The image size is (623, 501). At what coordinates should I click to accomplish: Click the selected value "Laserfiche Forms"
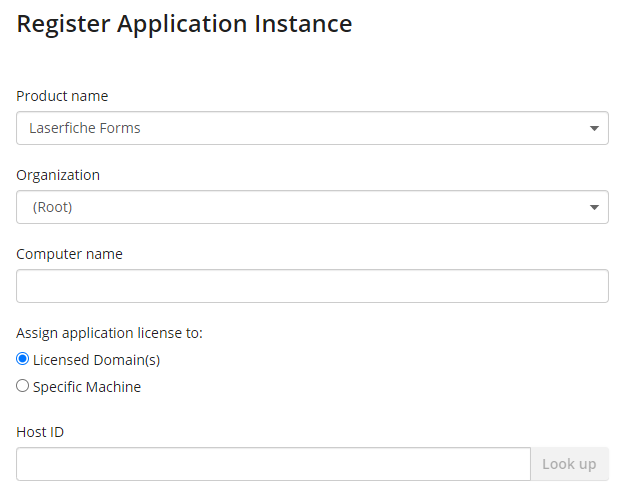(85, 128)
